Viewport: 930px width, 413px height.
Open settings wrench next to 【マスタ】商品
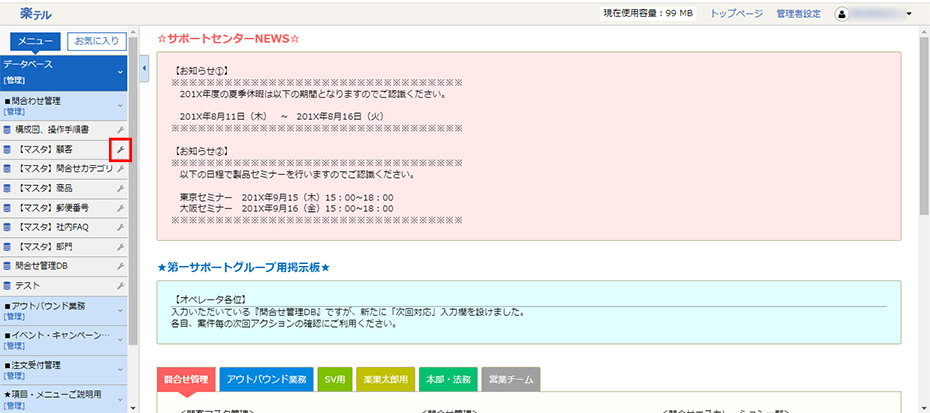(120, 188)
